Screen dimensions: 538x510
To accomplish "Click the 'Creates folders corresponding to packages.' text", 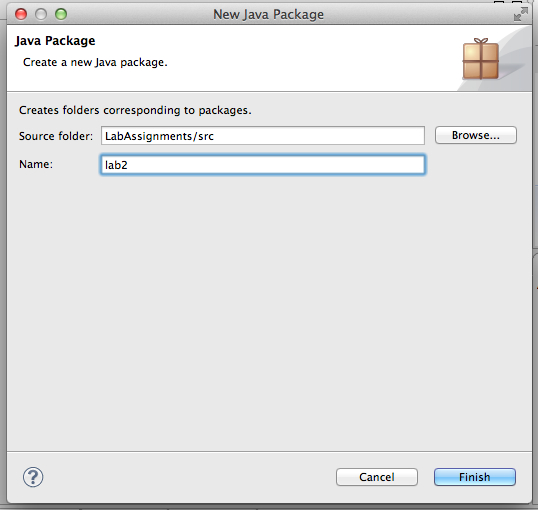I will tap(135, 110).
